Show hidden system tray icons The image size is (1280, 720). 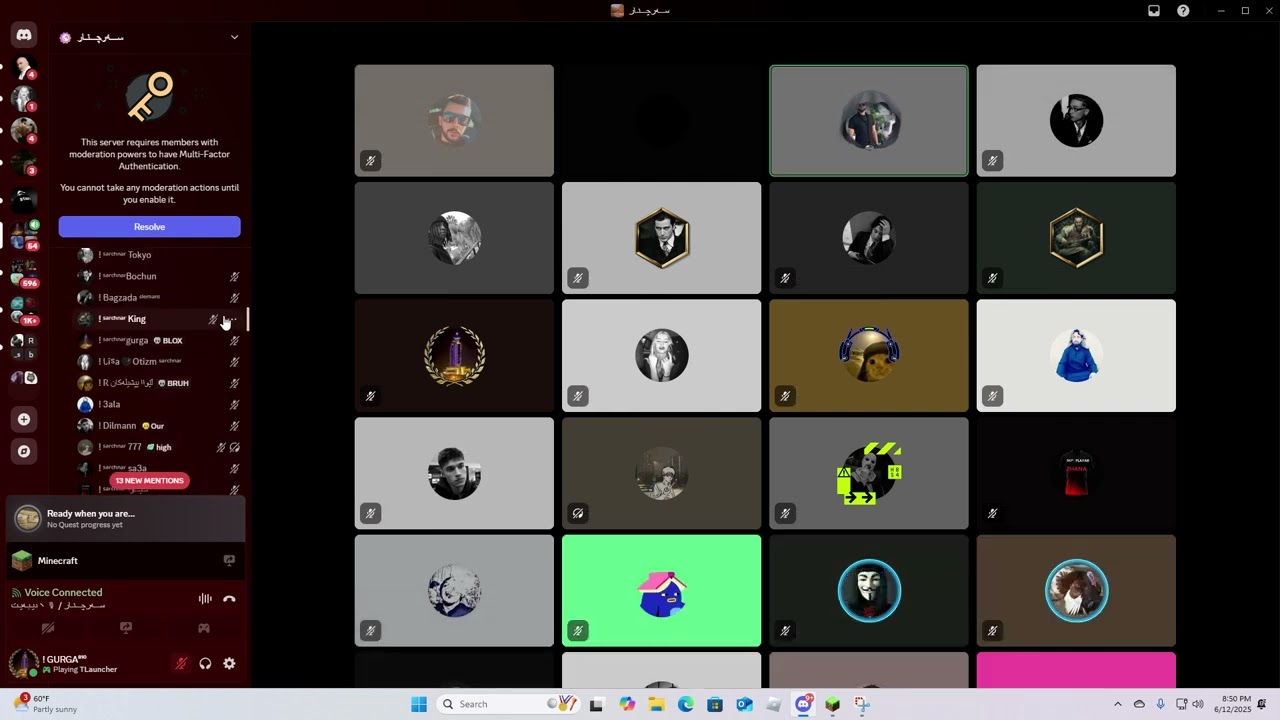(1118, 704)
